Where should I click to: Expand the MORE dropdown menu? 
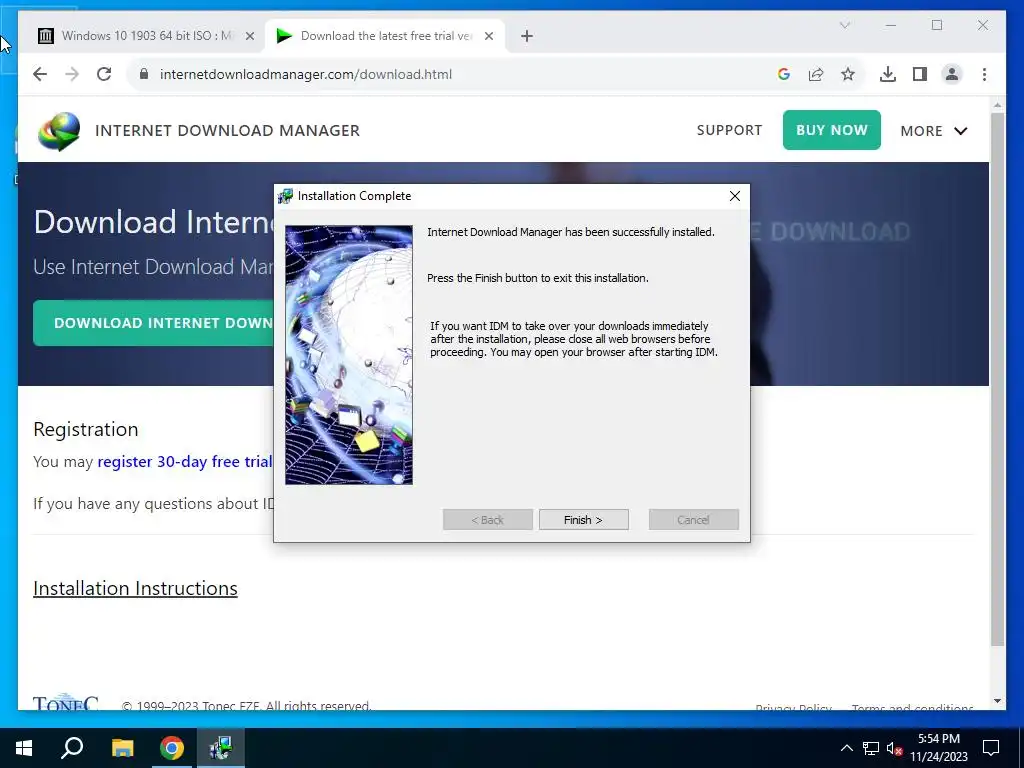(x=934, y=131)
